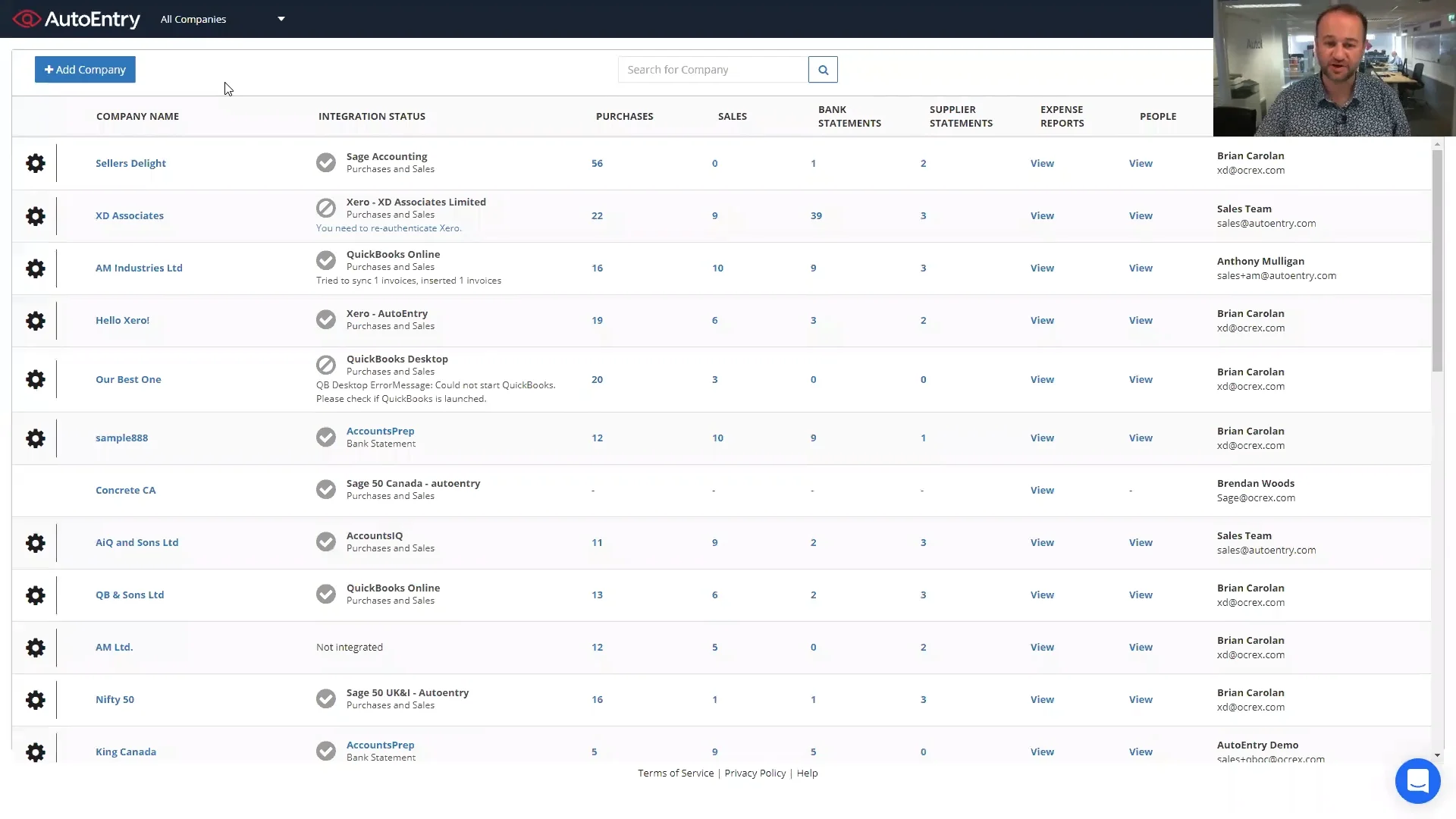Open the chat bubble support widget
Screen dimensions: 1456x819
(x=1417, y=780)
